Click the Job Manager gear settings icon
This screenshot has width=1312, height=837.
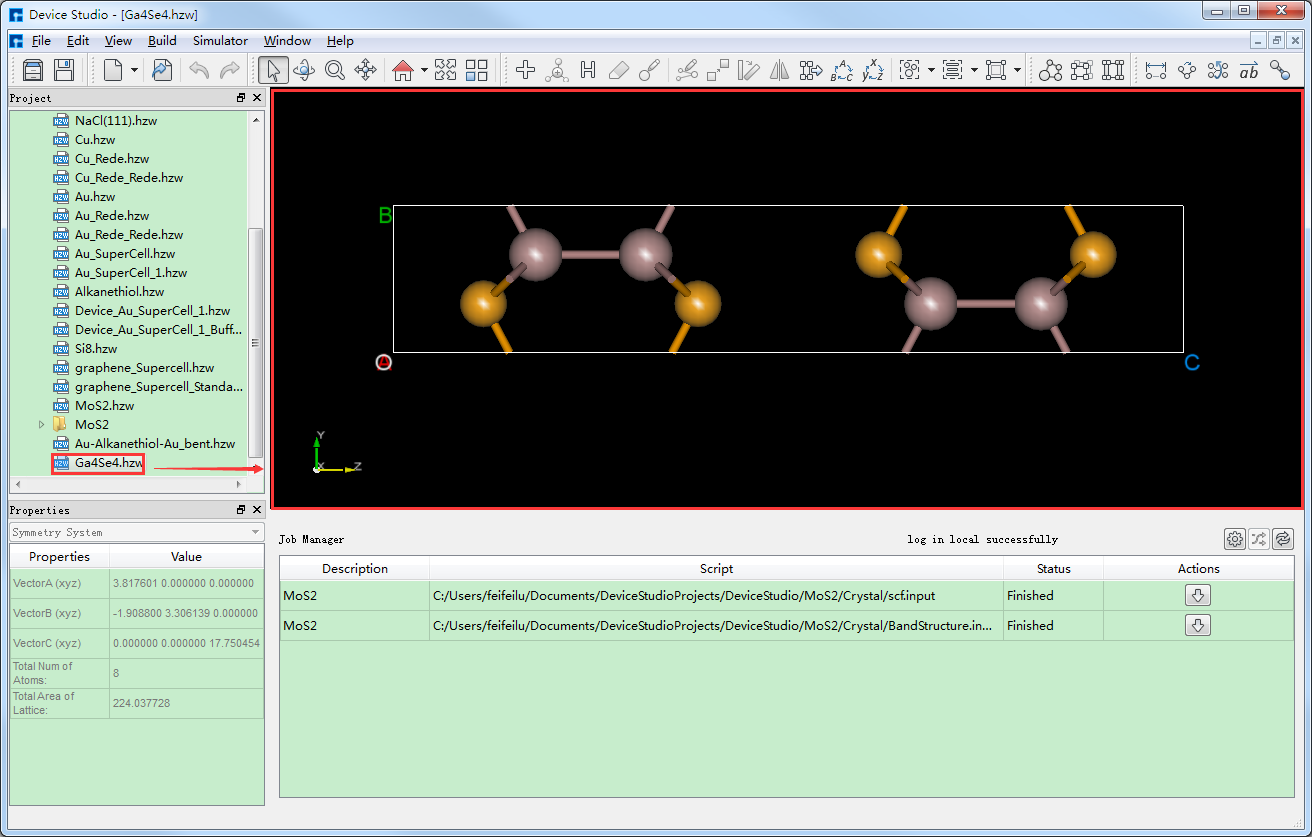point(1235,539)
